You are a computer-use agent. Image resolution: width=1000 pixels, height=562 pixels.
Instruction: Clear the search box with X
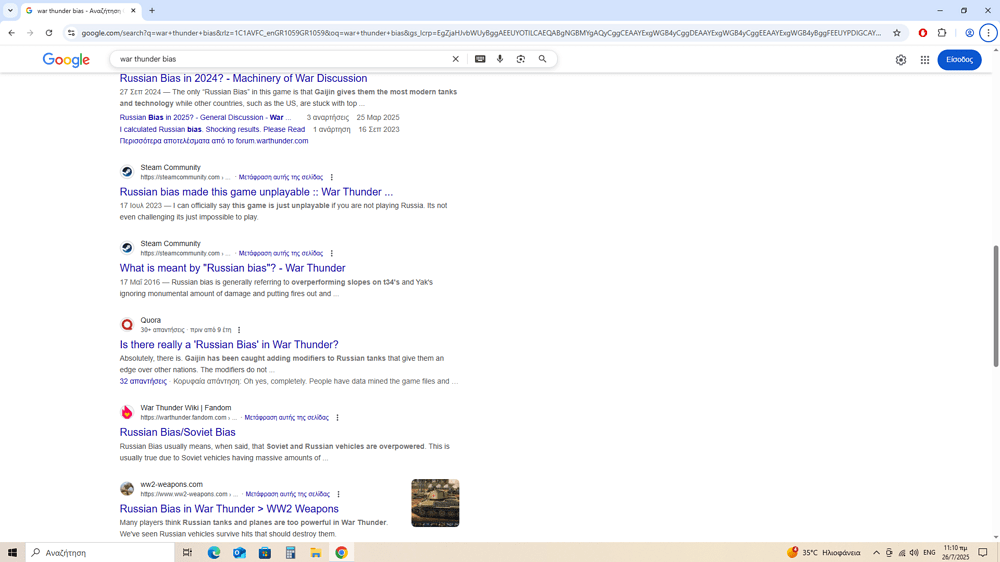point(455,59)
